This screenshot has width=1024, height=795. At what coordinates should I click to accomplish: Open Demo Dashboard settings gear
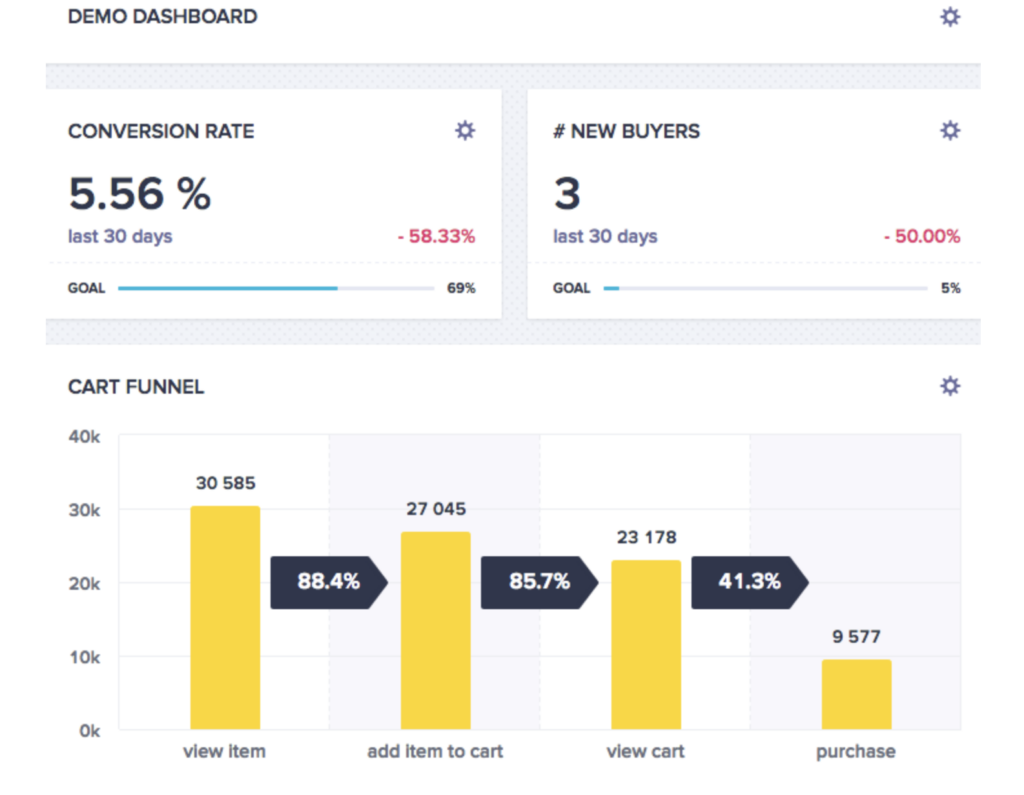[950, 17]
